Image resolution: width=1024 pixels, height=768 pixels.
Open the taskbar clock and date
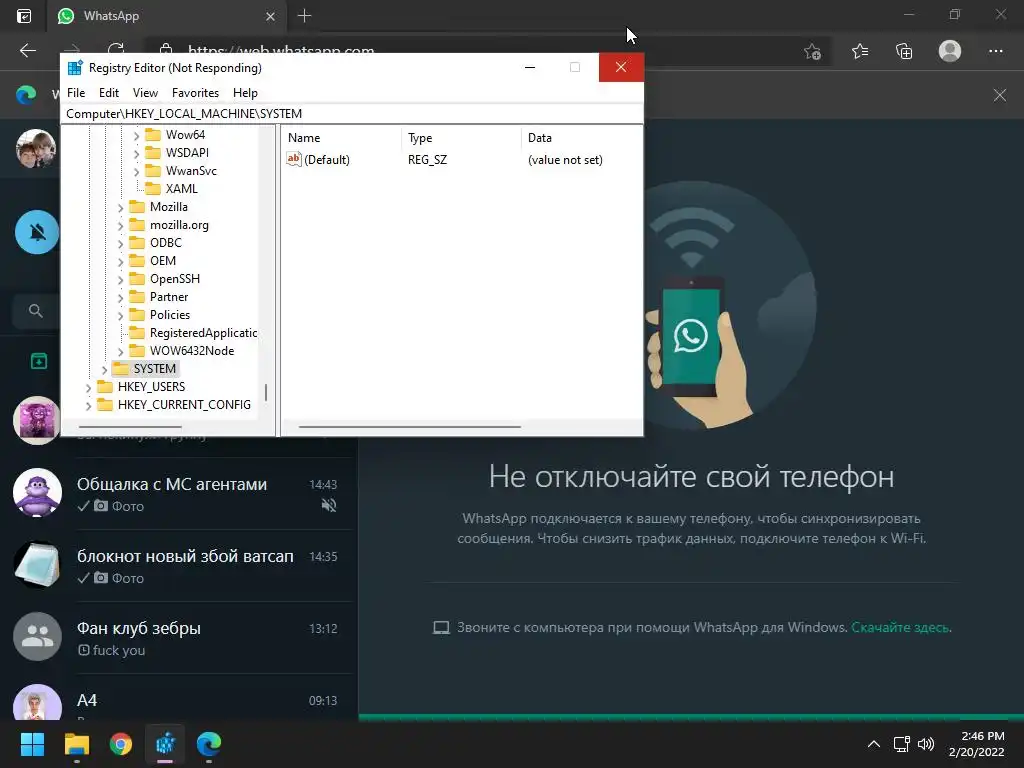977,744
